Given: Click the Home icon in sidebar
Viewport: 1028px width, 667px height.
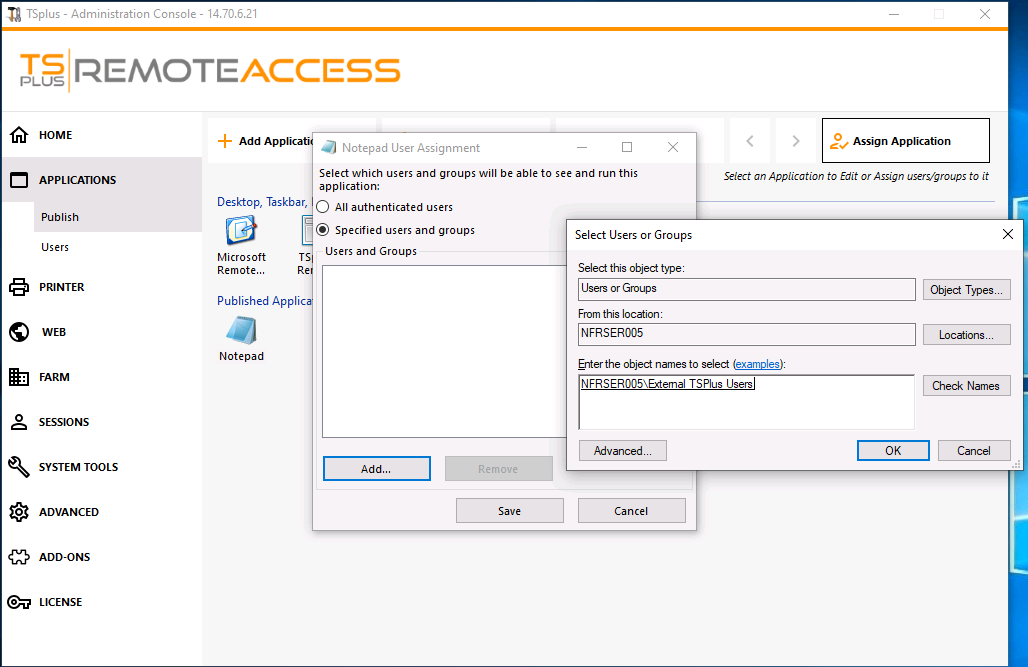Looking at the screenshot, I should [18, 135].
